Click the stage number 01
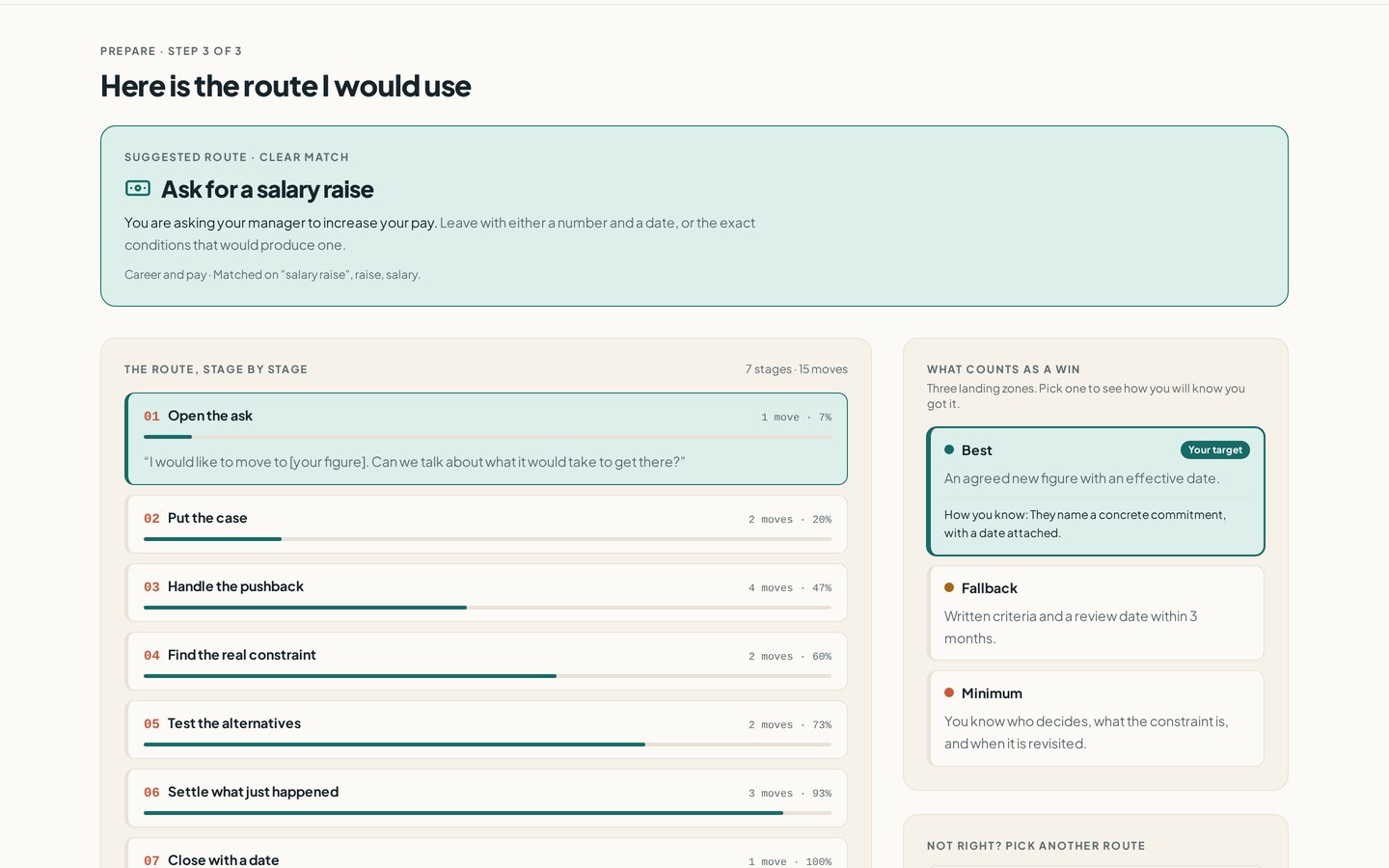1389x868 pixels. click(x=151, y=417)
